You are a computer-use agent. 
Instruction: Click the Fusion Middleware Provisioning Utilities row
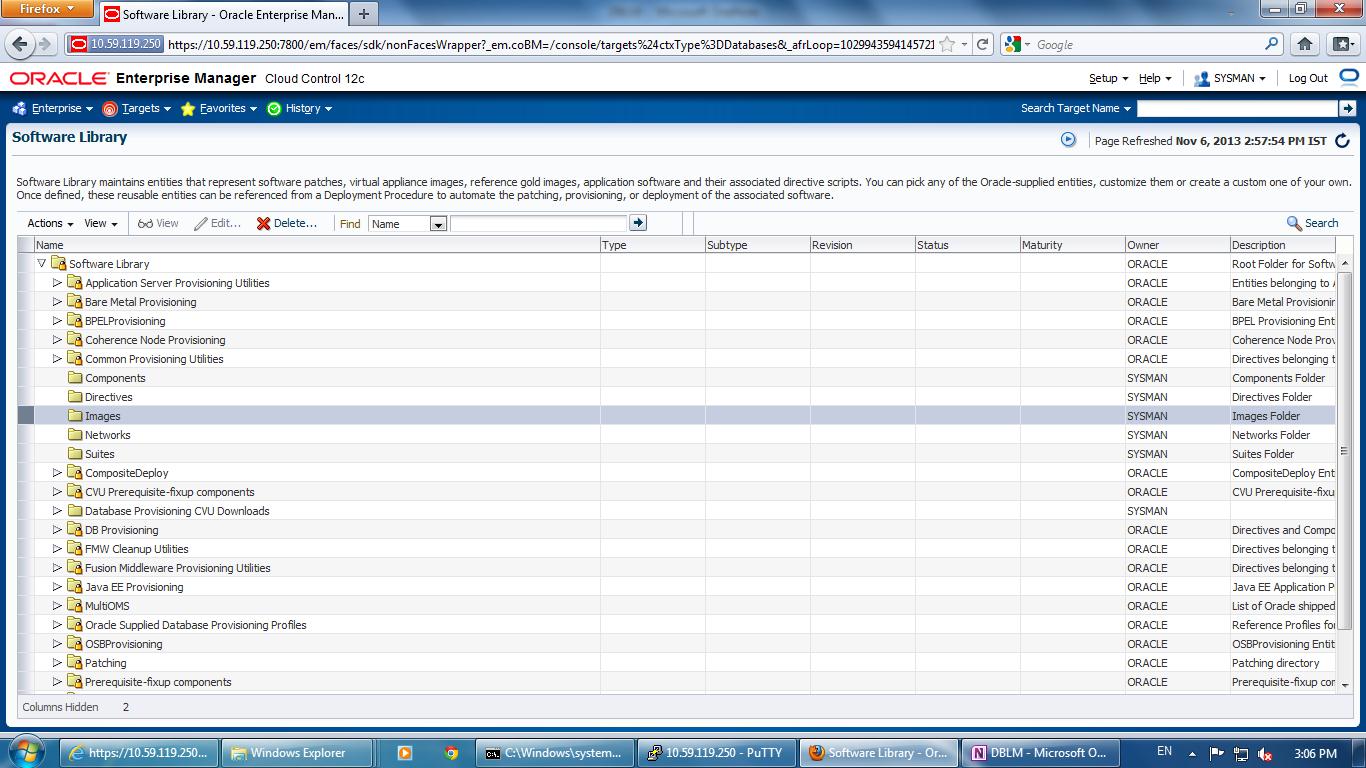[x=677, y=568]
